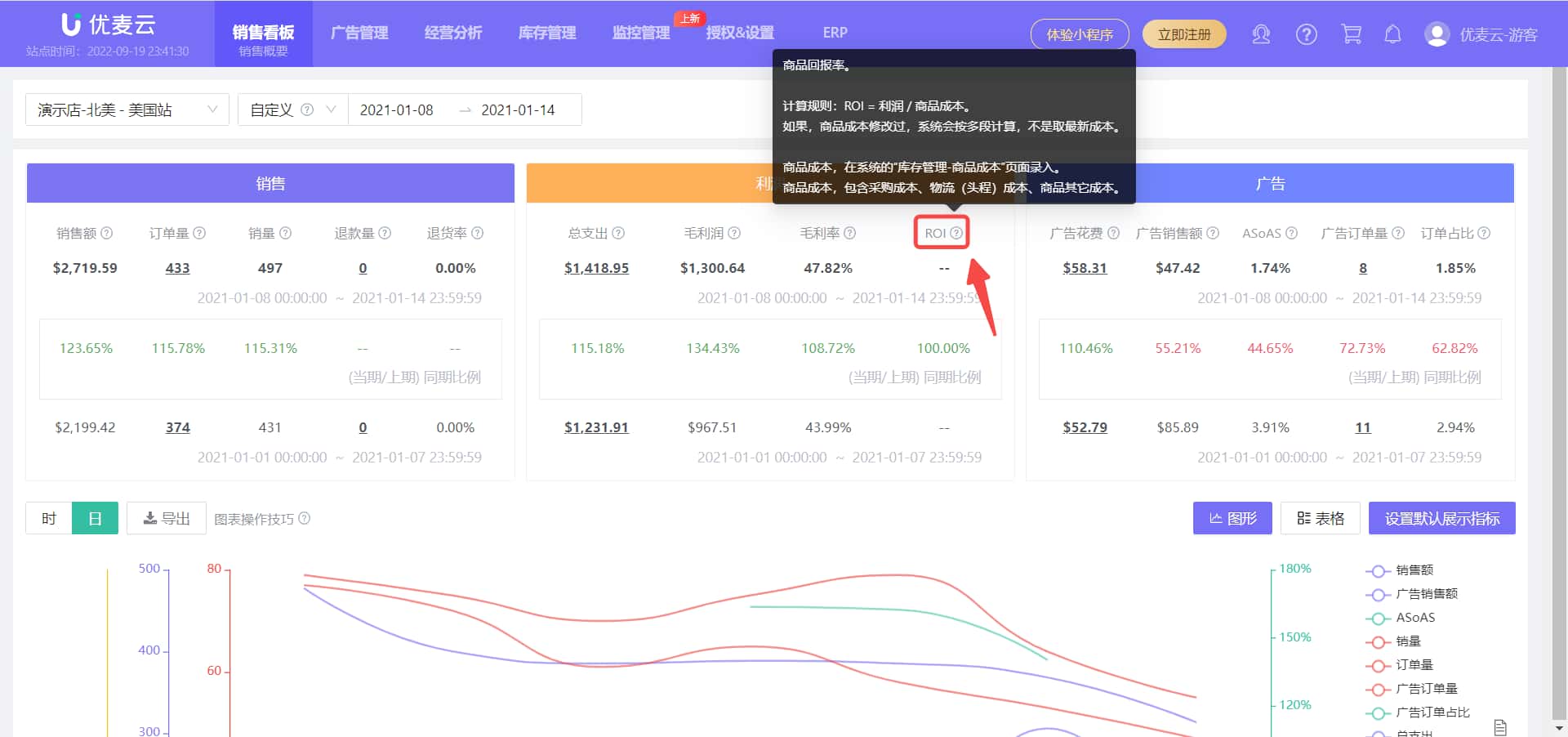The height and width of the screenshot is (737, 1568).
Task: Click 图表操作技巧 tips text
Action: click(x=254, y=519)
